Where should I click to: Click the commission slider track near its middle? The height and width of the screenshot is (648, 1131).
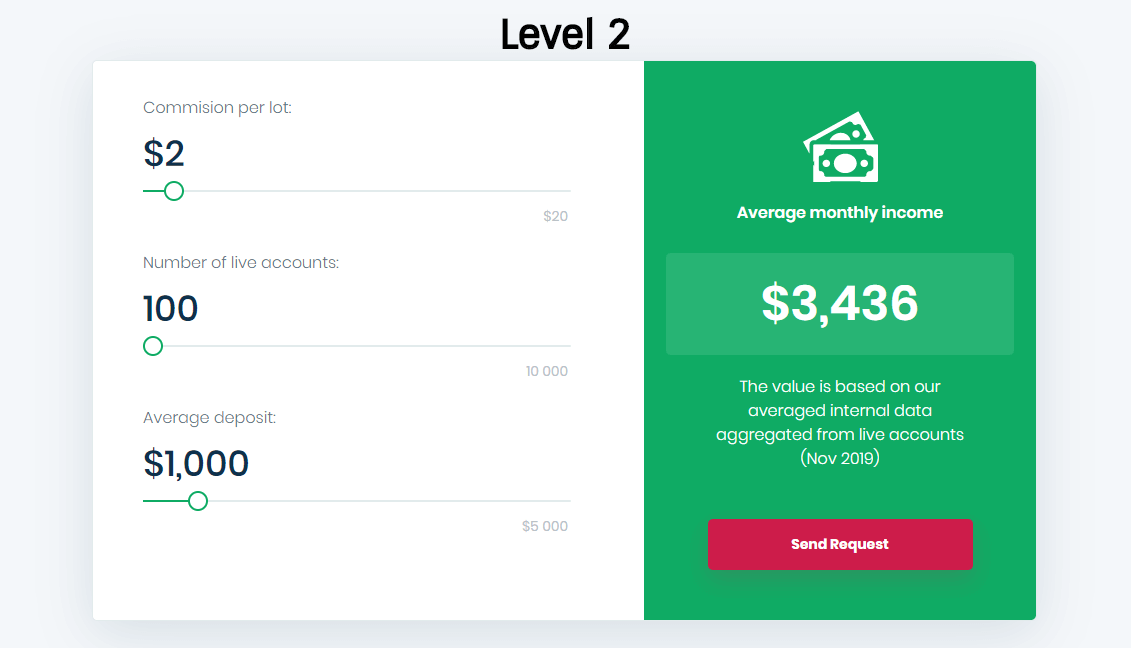coord(357,191)
